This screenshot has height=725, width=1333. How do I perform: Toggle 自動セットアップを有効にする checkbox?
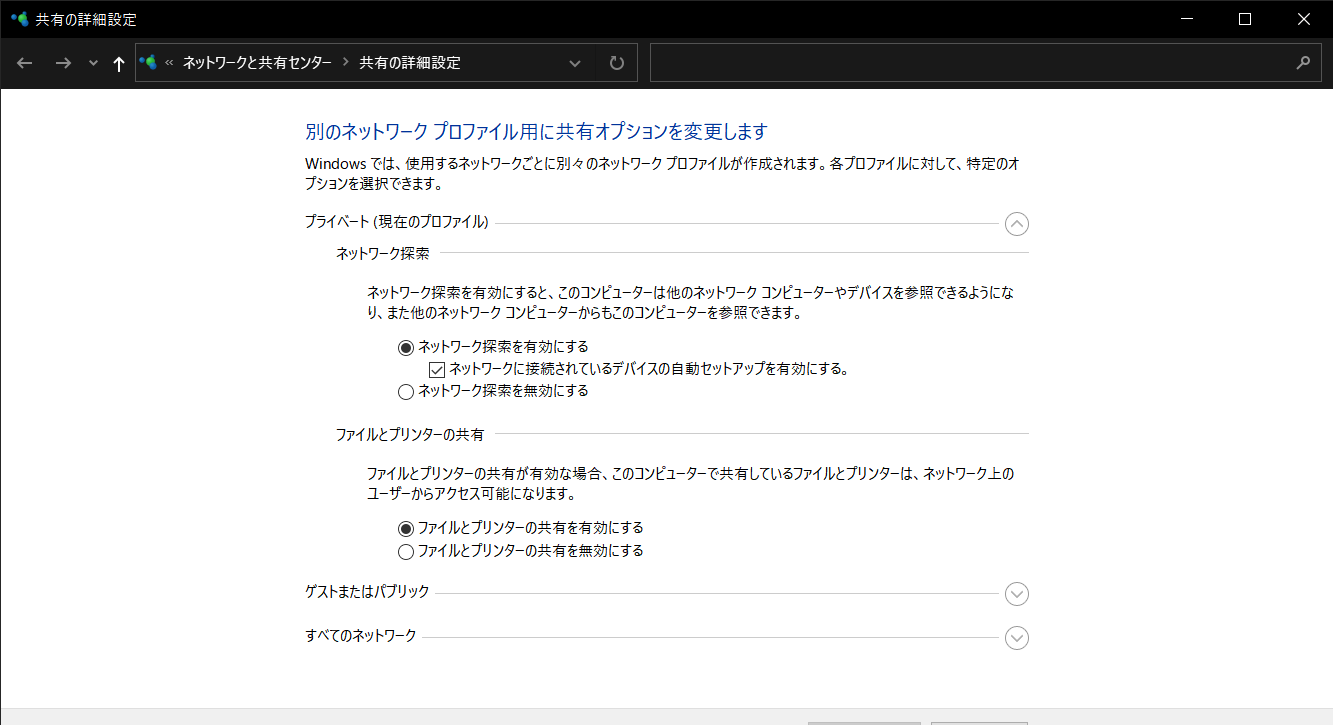point(437,369)
